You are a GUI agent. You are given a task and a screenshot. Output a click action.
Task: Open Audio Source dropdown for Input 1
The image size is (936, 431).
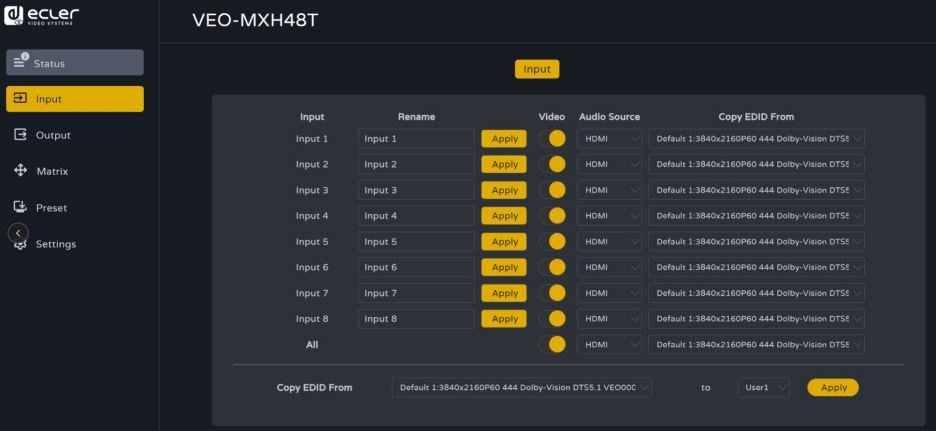pyautogui.click(x=609, y=139)
